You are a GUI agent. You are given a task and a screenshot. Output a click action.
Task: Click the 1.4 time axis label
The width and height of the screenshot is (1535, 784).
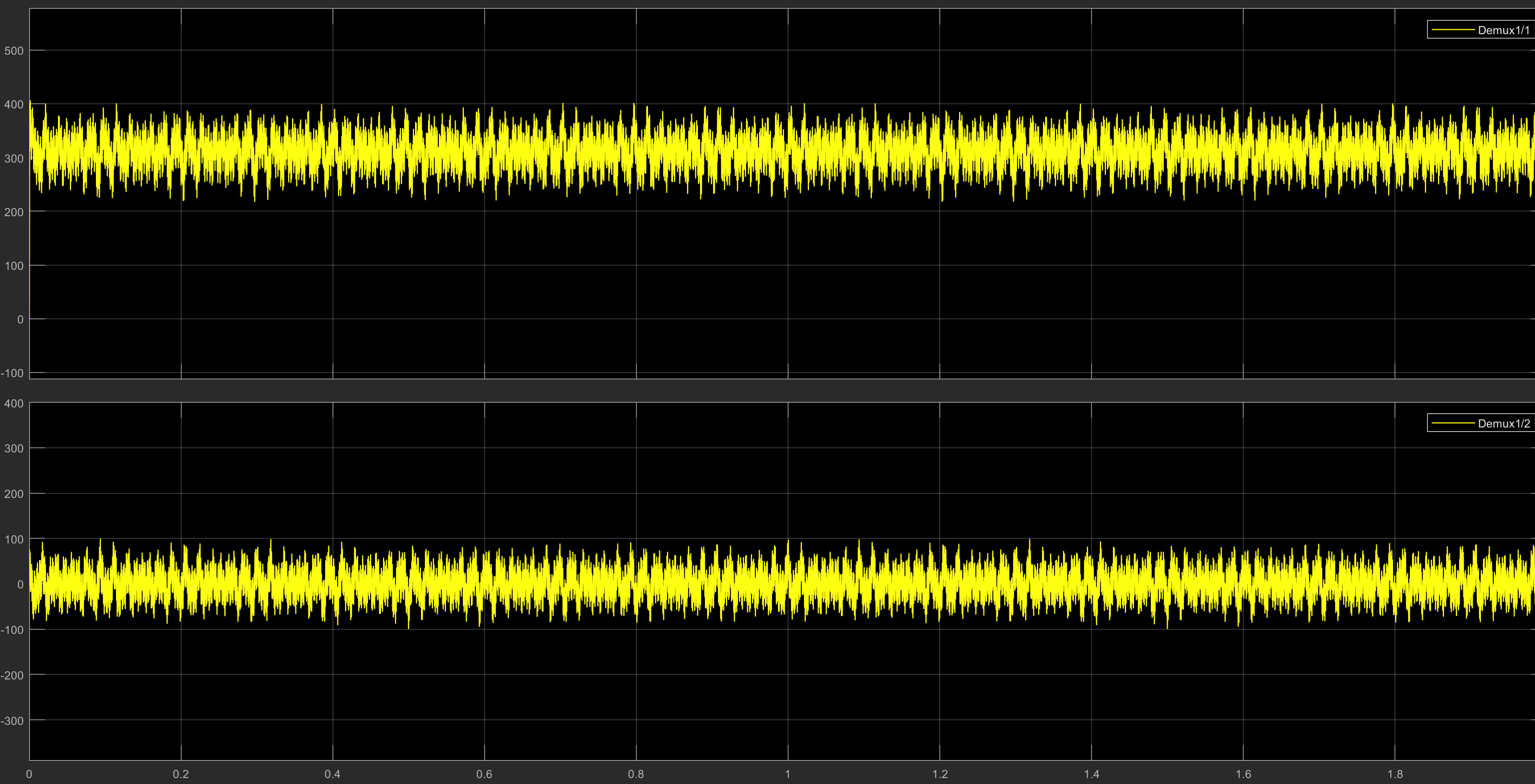[1092, 774]
